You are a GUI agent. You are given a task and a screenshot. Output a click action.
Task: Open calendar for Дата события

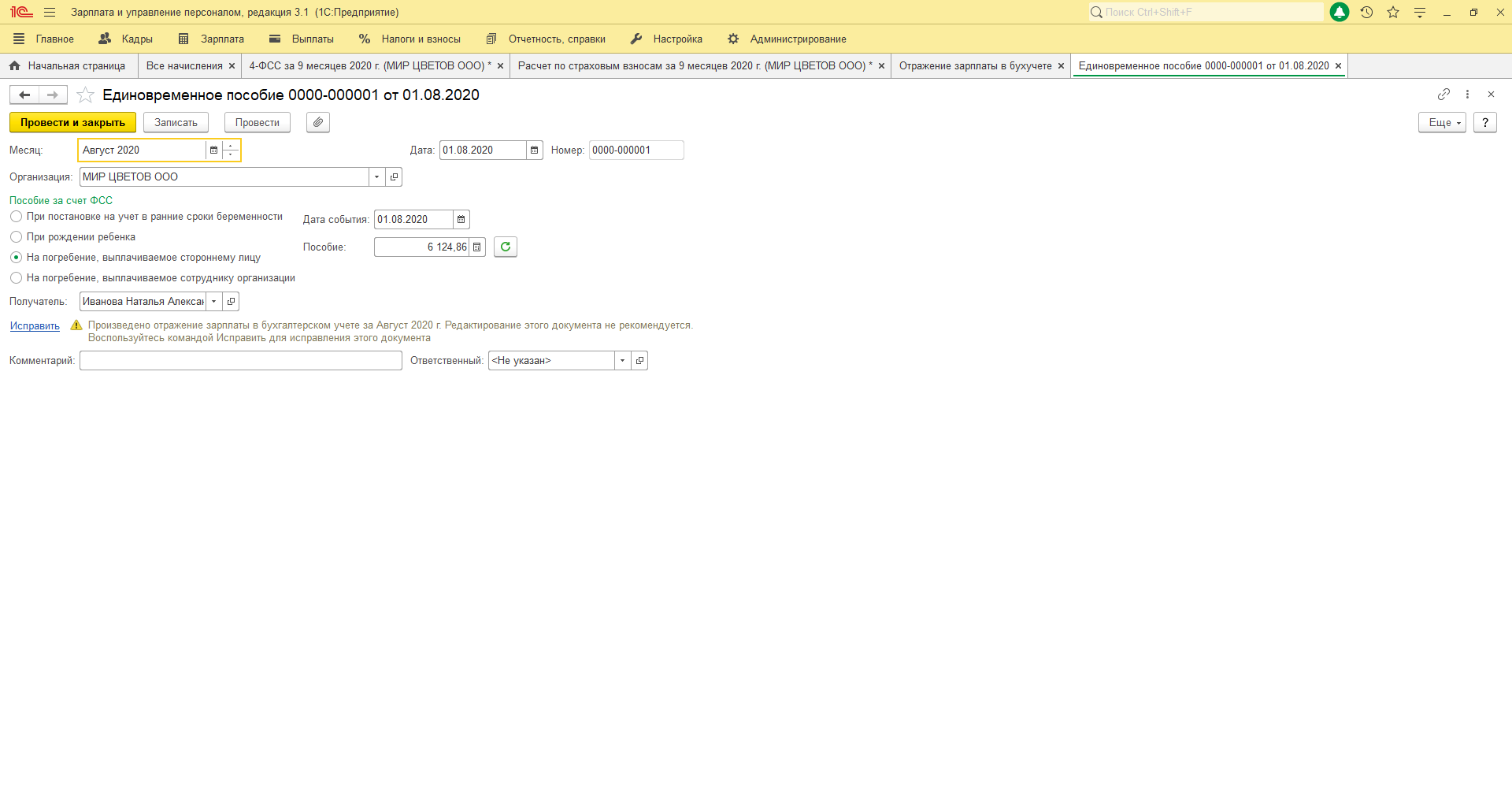point(461,220)
